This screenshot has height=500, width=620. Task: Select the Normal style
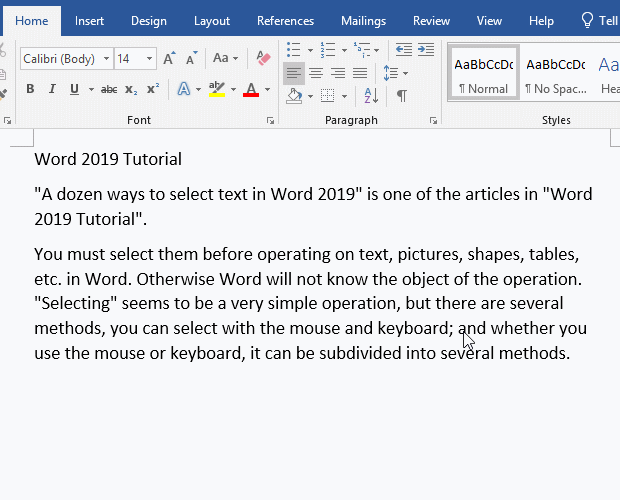pos(483,73)
